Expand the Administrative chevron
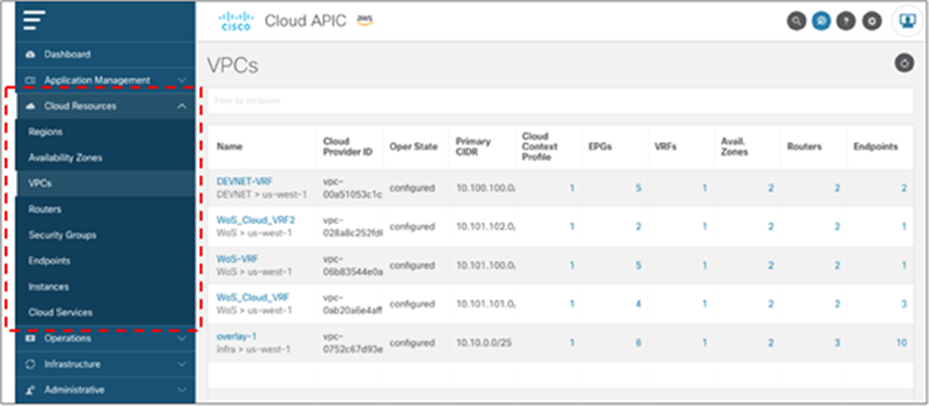The width and height of the screenshot is (929, 406). [182, 390]
